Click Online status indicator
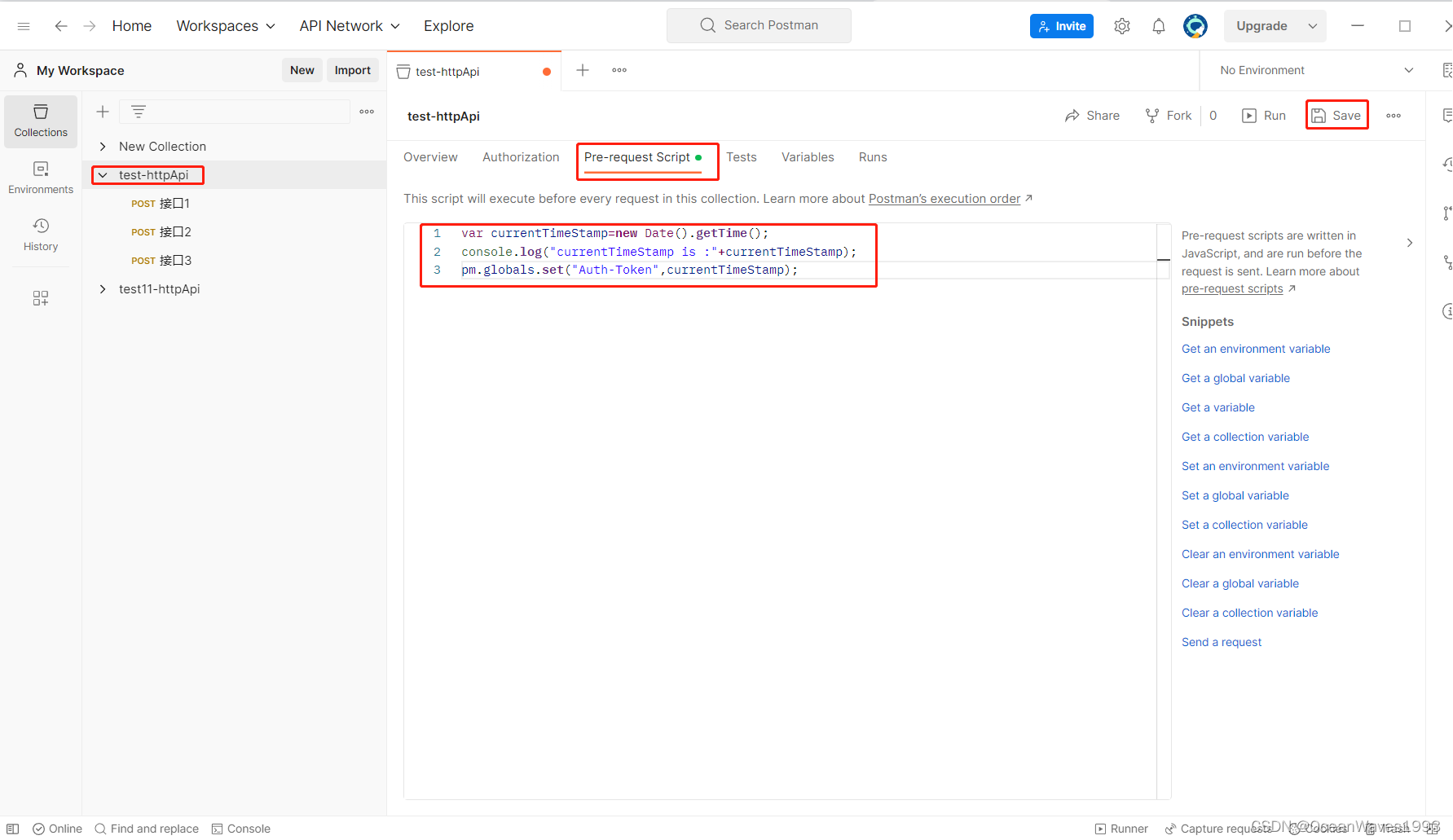This screenshot has width=1453, height=840. coord(57,829)
